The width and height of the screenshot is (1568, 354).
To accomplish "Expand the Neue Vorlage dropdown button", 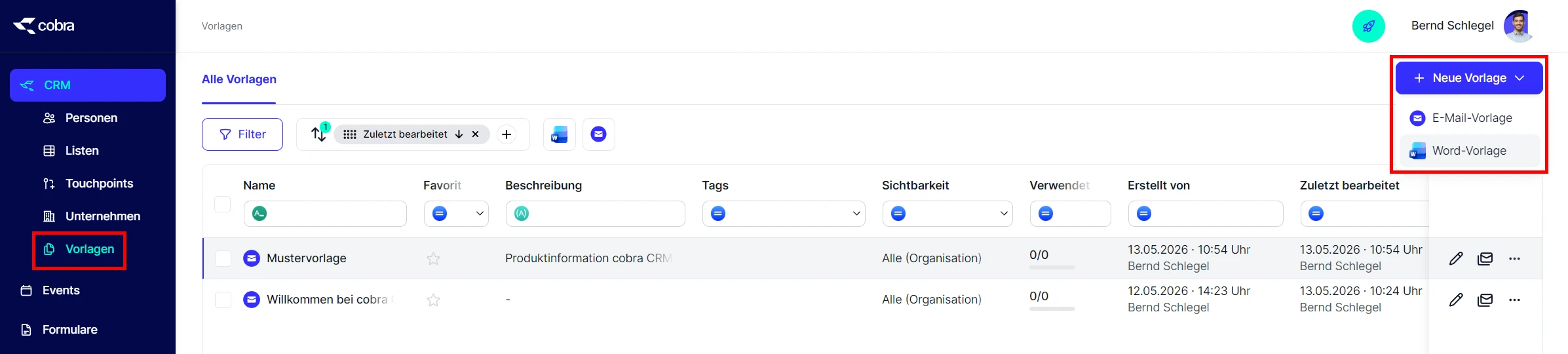I will click(x=1469, y=78).
